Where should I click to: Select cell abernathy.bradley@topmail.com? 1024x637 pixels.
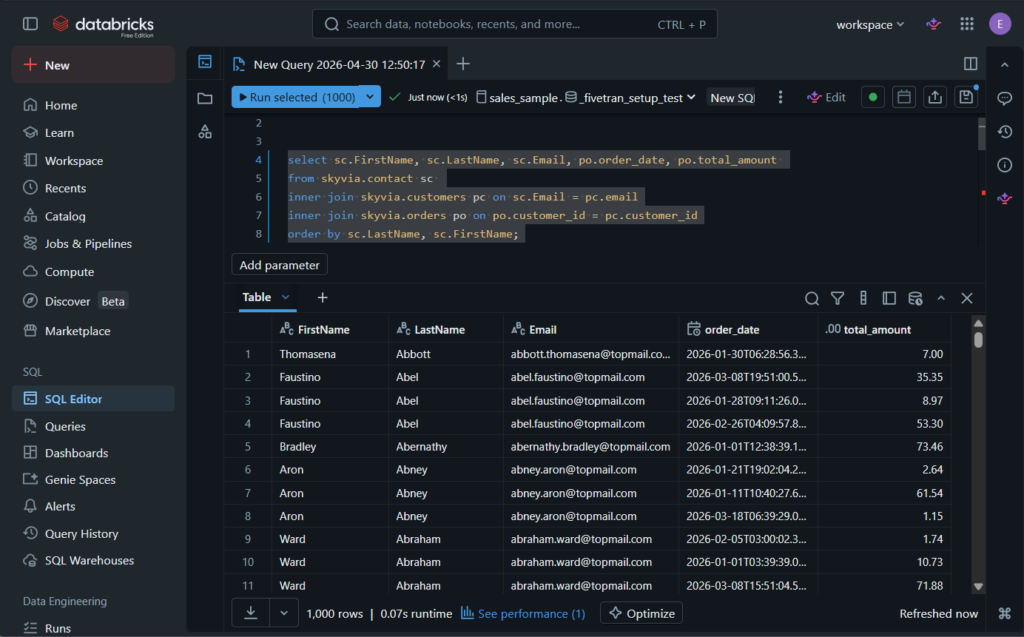(x=590, y=447)
